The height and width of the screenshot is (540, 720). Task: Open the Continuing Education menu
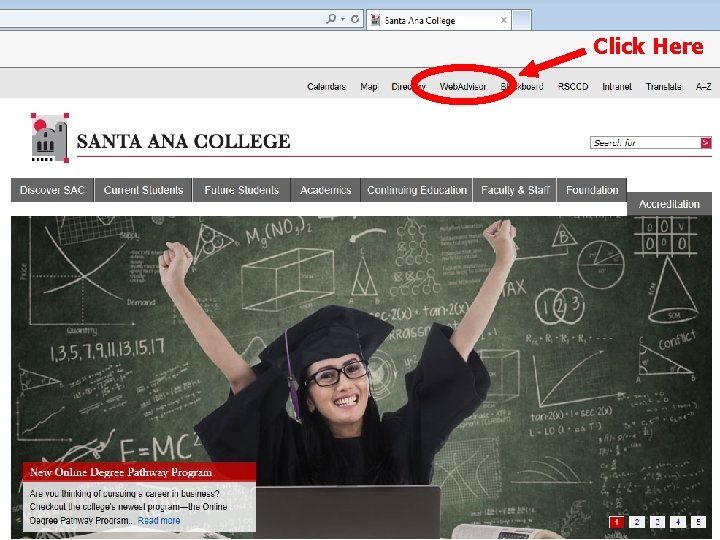pos(417,190)
